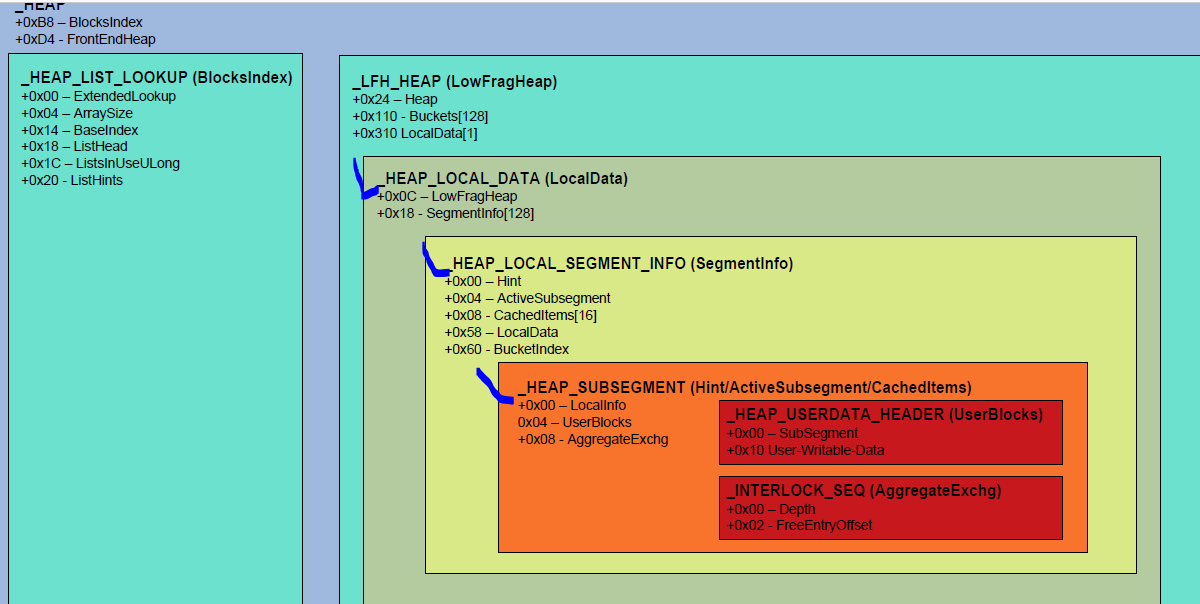This screenshot has height=604, width=1200.
Task: Click the blue mark beside _HEAP_LOCAL_DATA
Action: point(362,181)
